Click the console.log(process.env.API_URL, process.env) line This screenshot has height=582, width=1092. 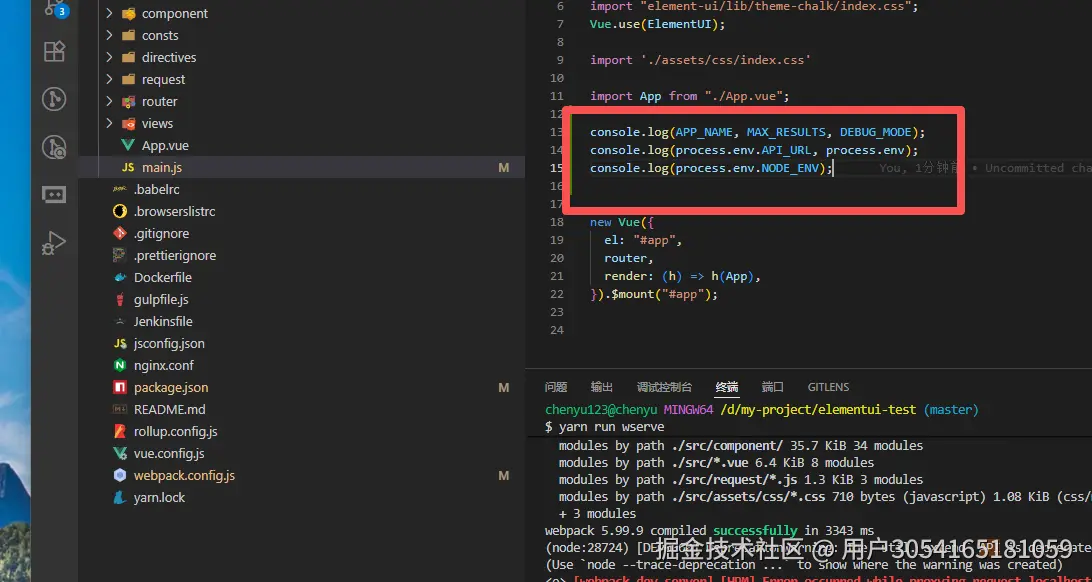click(754, 150)
